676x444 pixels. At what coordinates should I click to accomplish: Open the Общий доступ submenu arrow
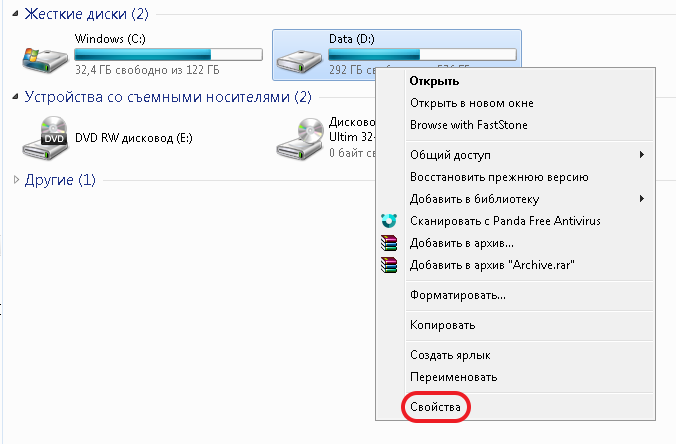(x=642, y=154)
